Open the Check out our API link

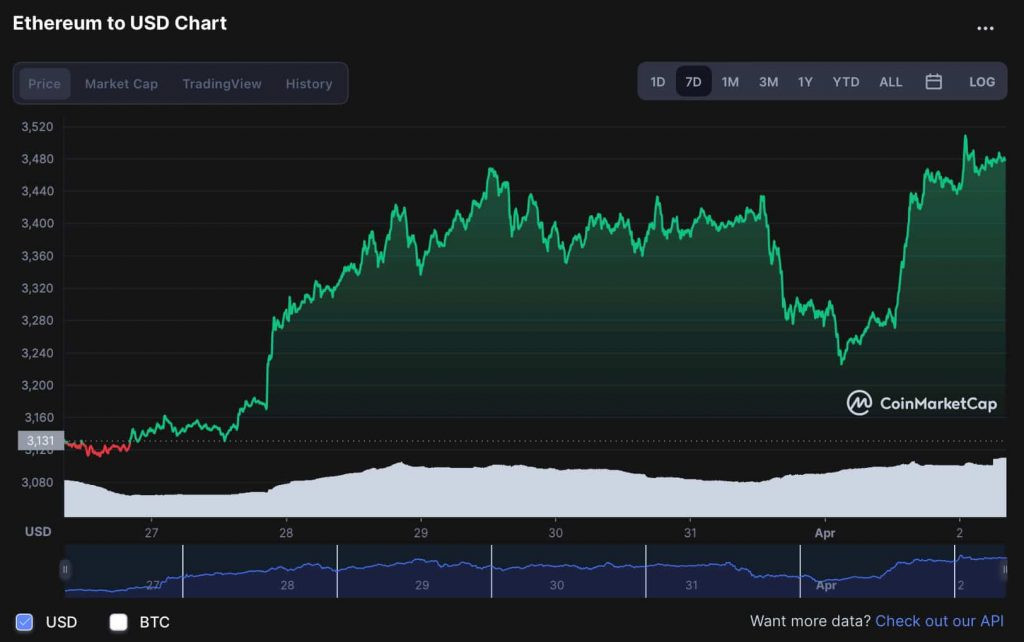pos(939,621)
